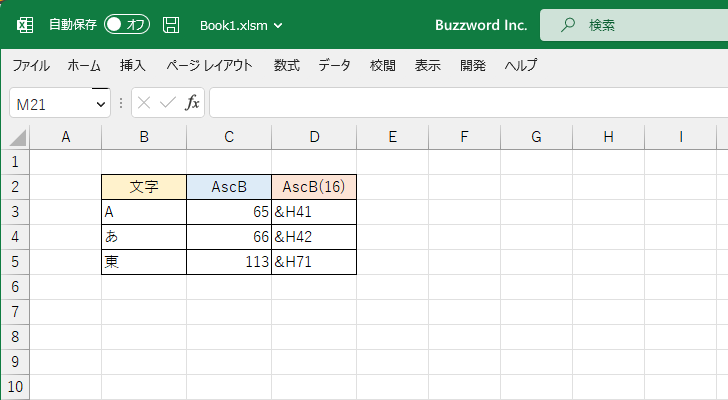Select column E header
The image size is (728, 400).
[393, 137]
